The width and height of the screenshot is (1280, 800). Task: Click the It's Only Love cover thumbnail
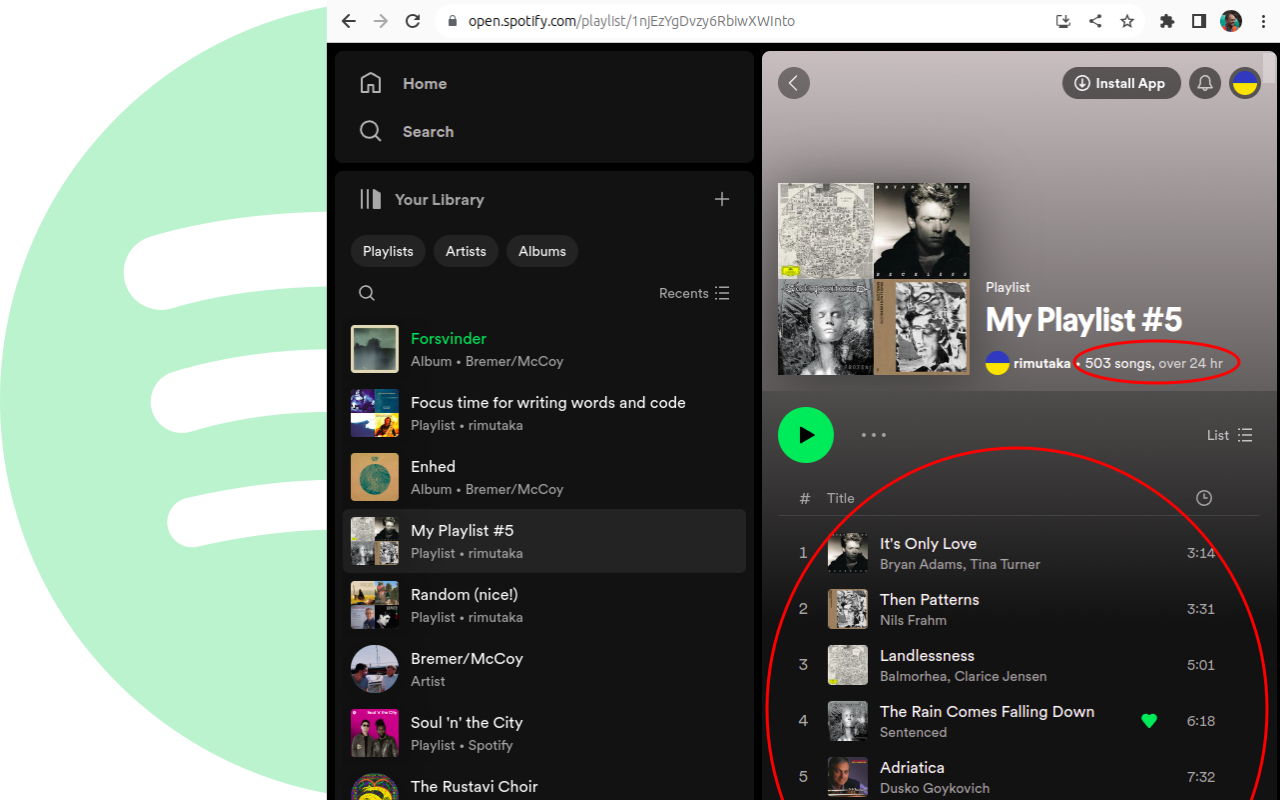pos(848,553)
